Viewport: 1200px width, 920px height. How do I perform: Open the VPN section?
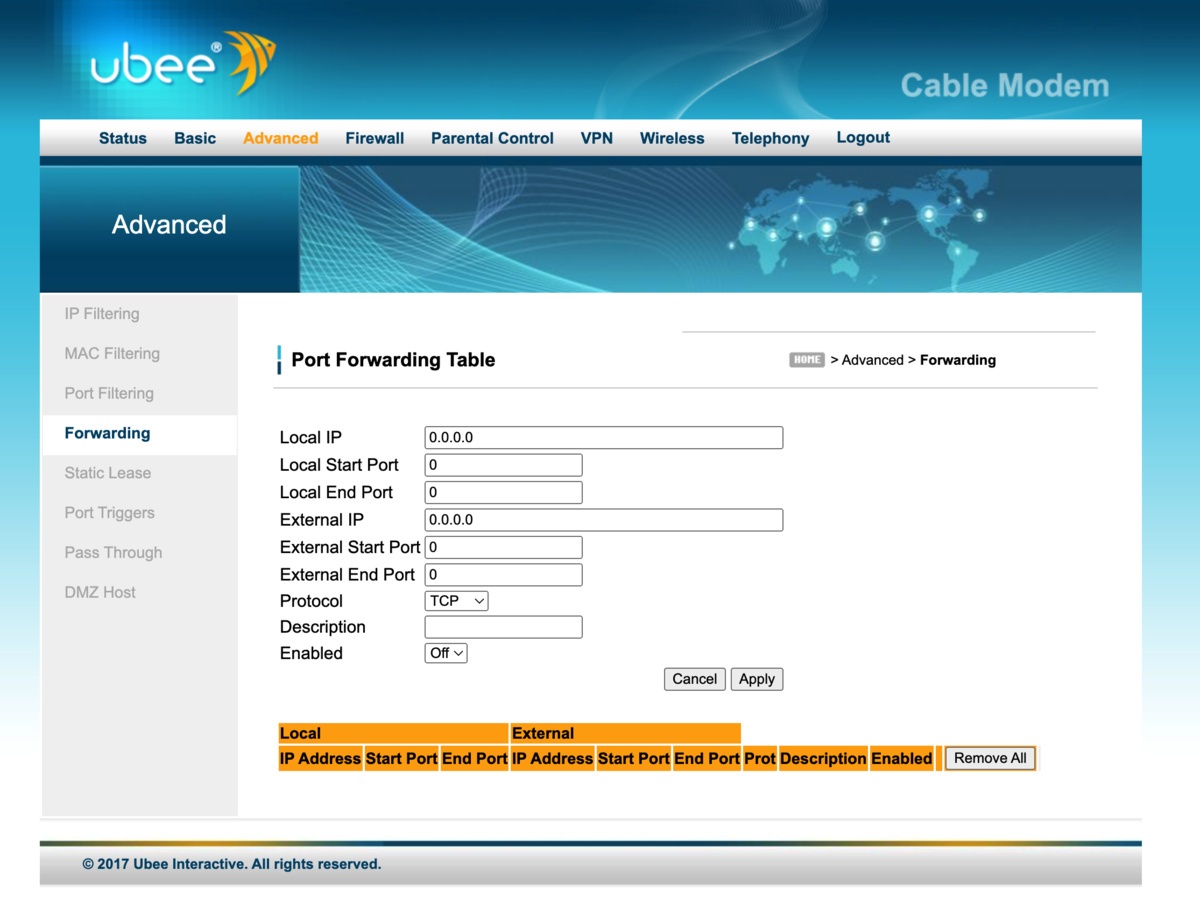[596, 138]
